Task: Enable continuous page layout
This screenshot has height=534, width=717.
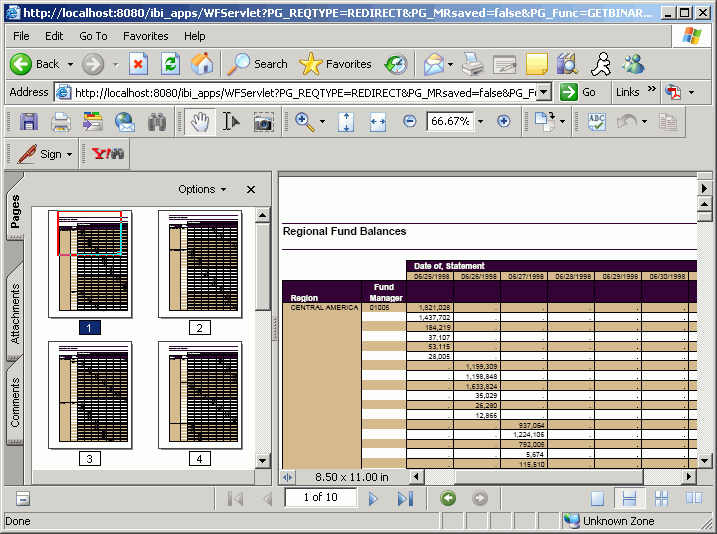Action: pos(629,498)
